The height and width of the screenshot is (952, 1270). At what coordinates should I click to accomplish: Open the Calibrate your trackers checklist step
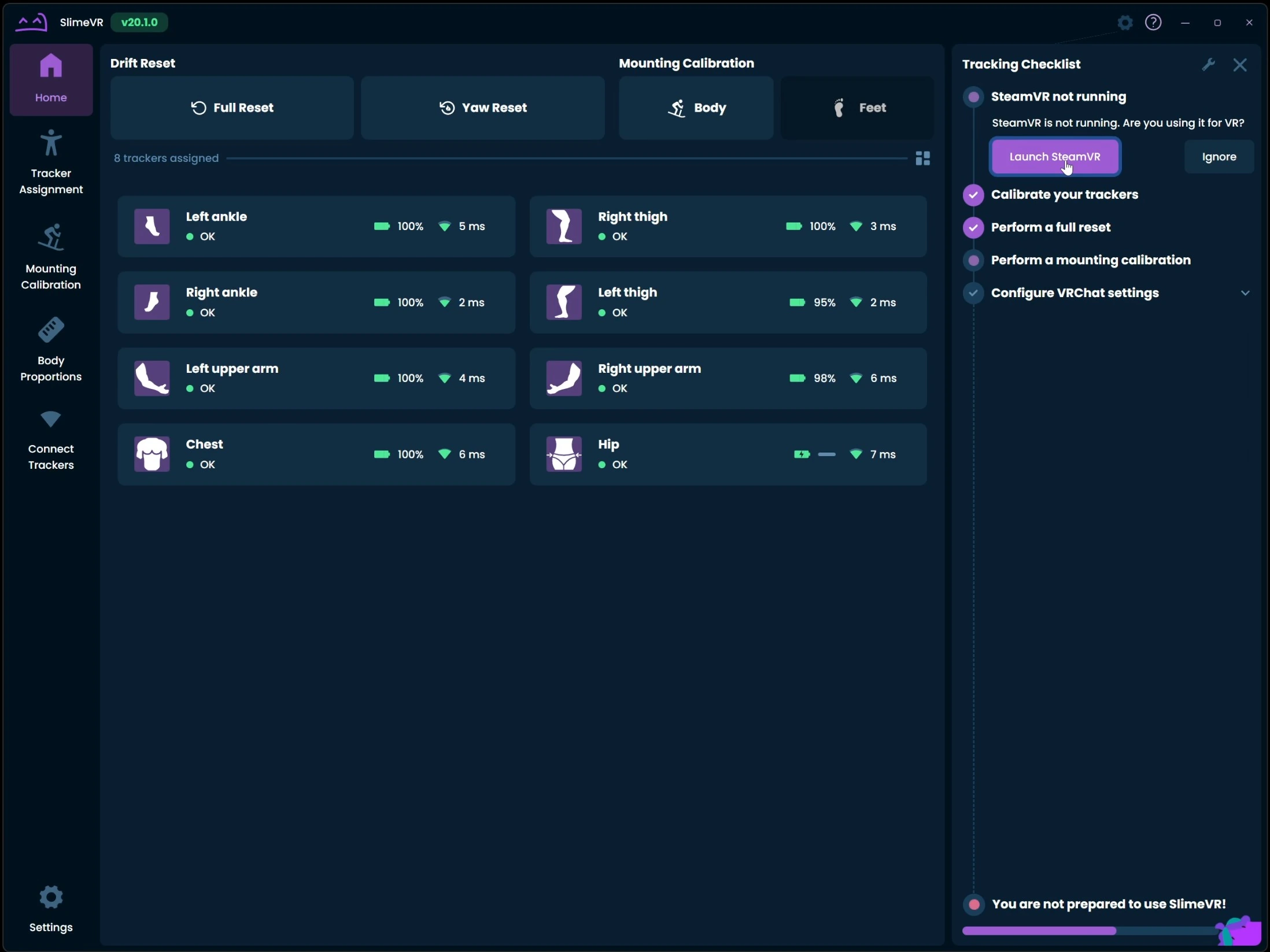click(1064, 195)
